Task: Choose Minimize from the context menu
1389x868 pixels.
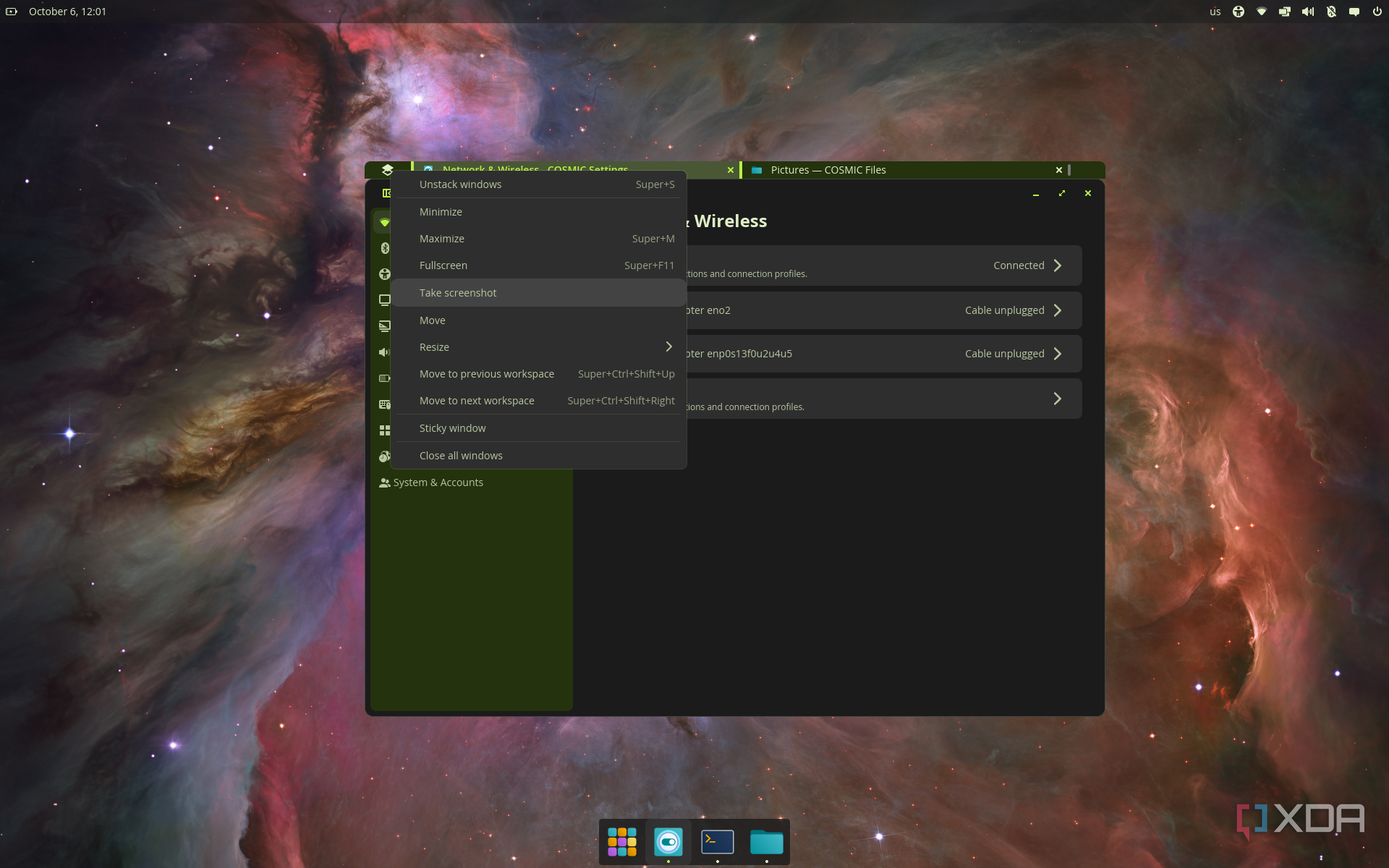Action: 538,212
